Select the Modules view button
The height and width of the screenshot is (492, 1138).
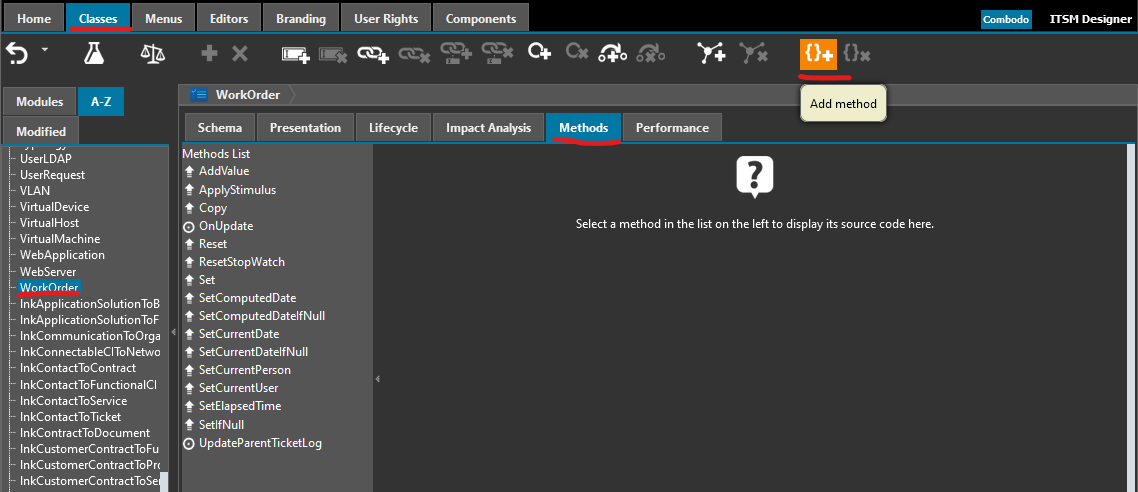click(x=39, y=101)
